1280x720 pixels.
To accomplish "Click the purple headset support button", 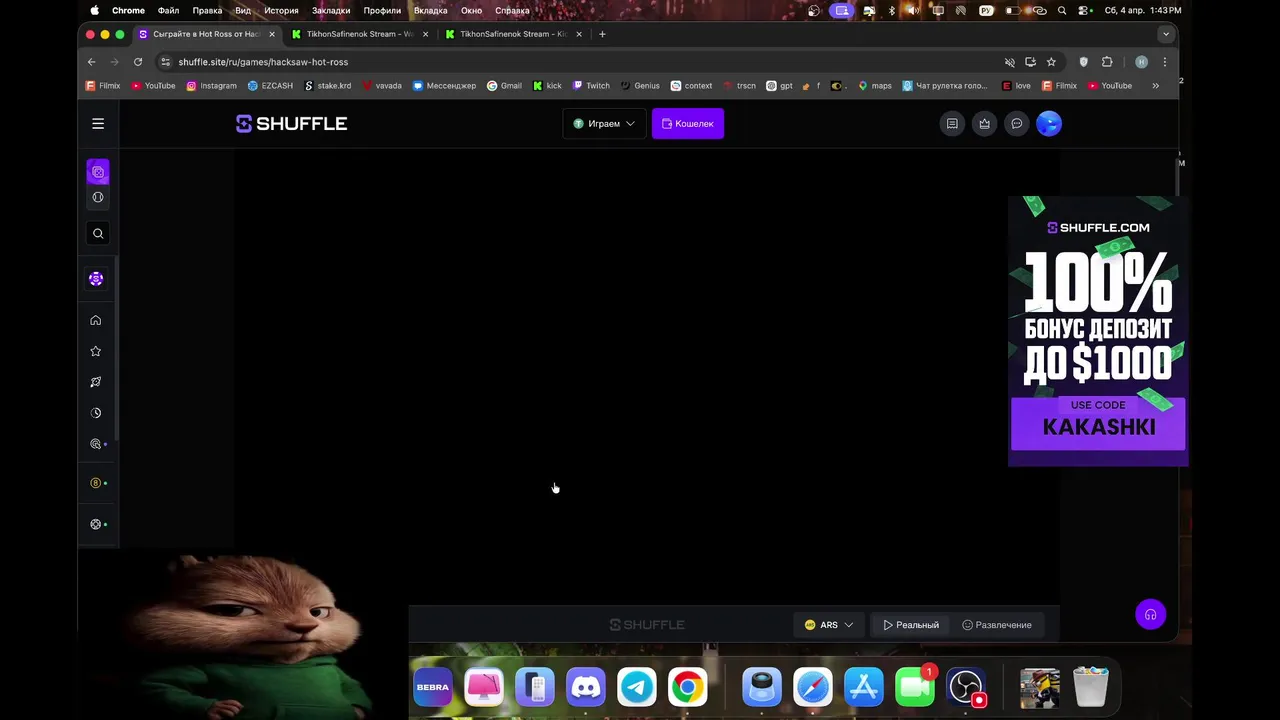I will 1151,614.
